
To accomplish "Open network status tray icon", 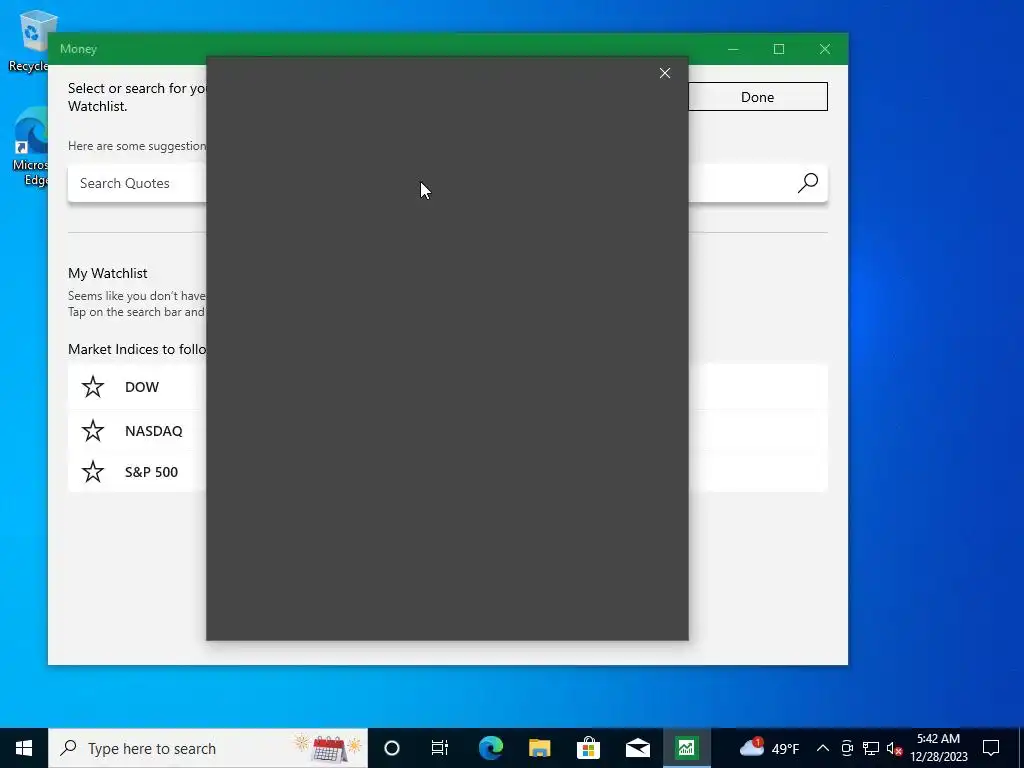I will (871, 748).
